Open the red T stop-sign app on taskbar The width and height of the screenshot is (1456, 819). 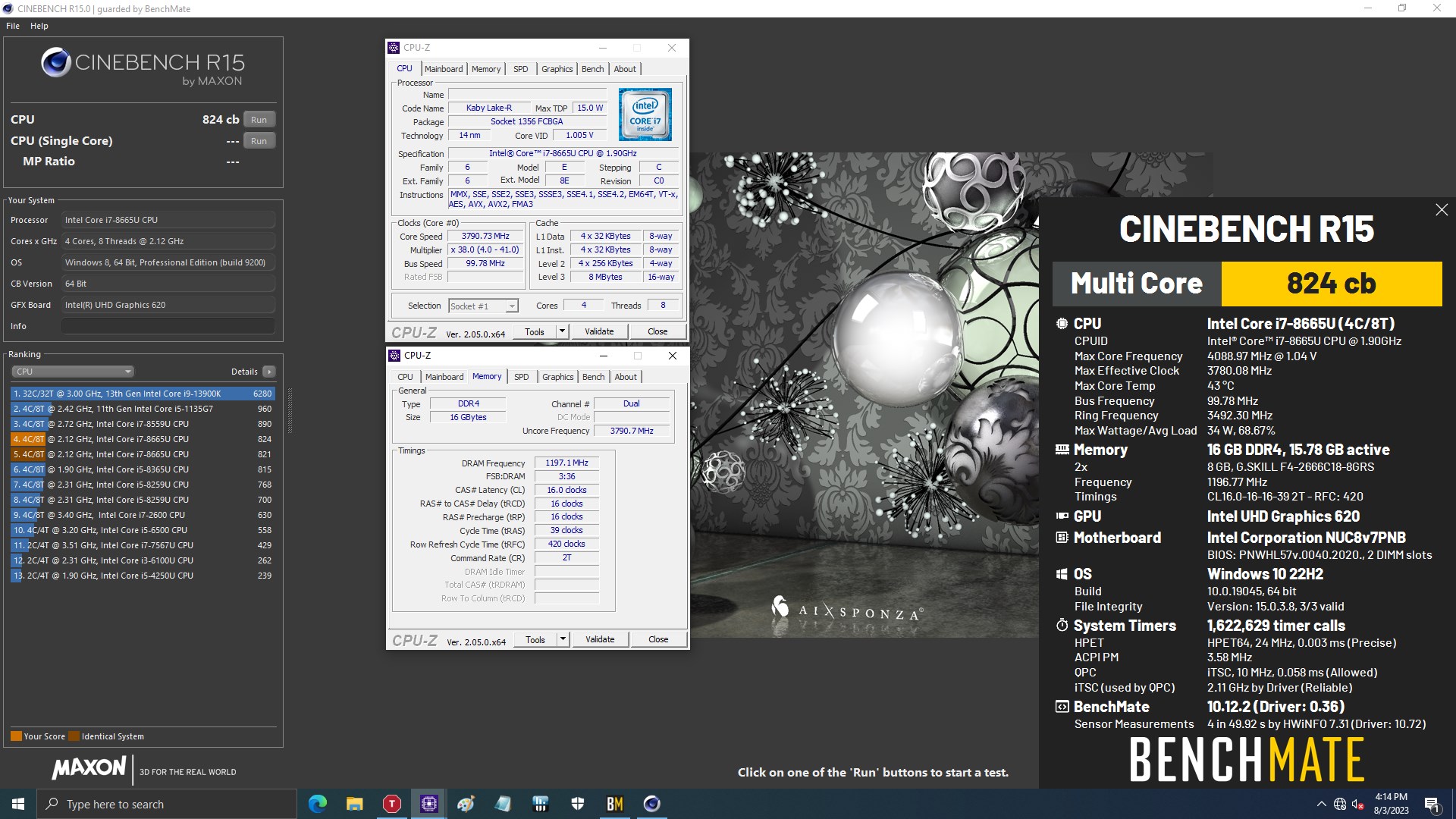coord(392,804)
